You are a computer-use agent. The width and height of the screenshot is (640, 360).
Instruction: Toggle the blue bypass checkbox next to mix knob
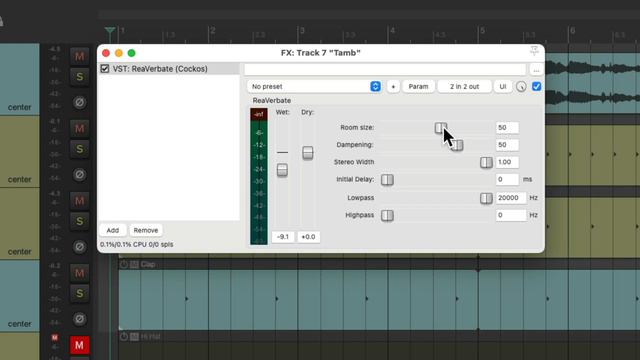537,87
